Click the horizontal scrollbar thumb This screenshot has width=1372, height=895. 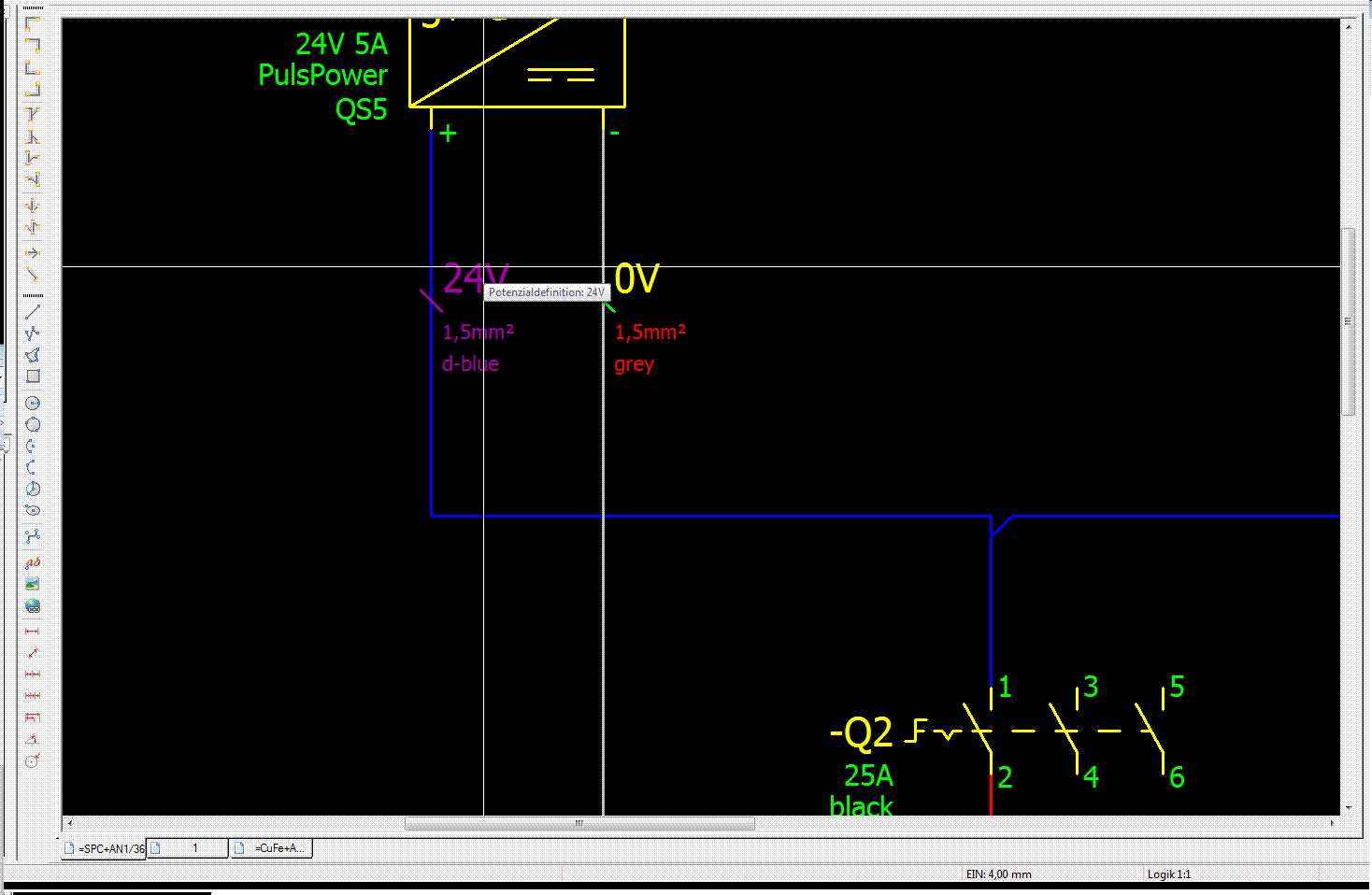click(x=579, y=823)
